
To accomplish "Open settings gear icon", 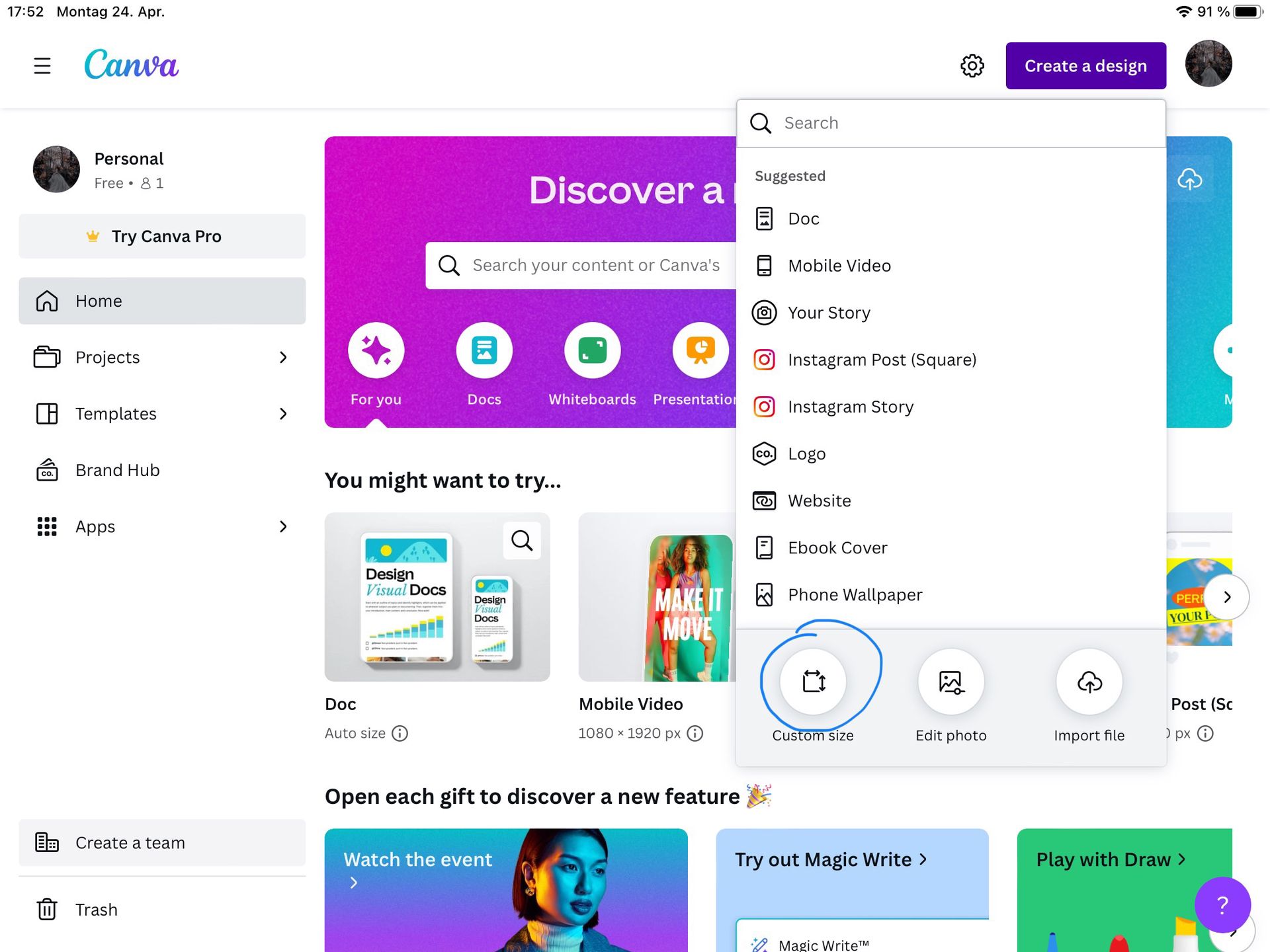I will (x=972, y=65).
